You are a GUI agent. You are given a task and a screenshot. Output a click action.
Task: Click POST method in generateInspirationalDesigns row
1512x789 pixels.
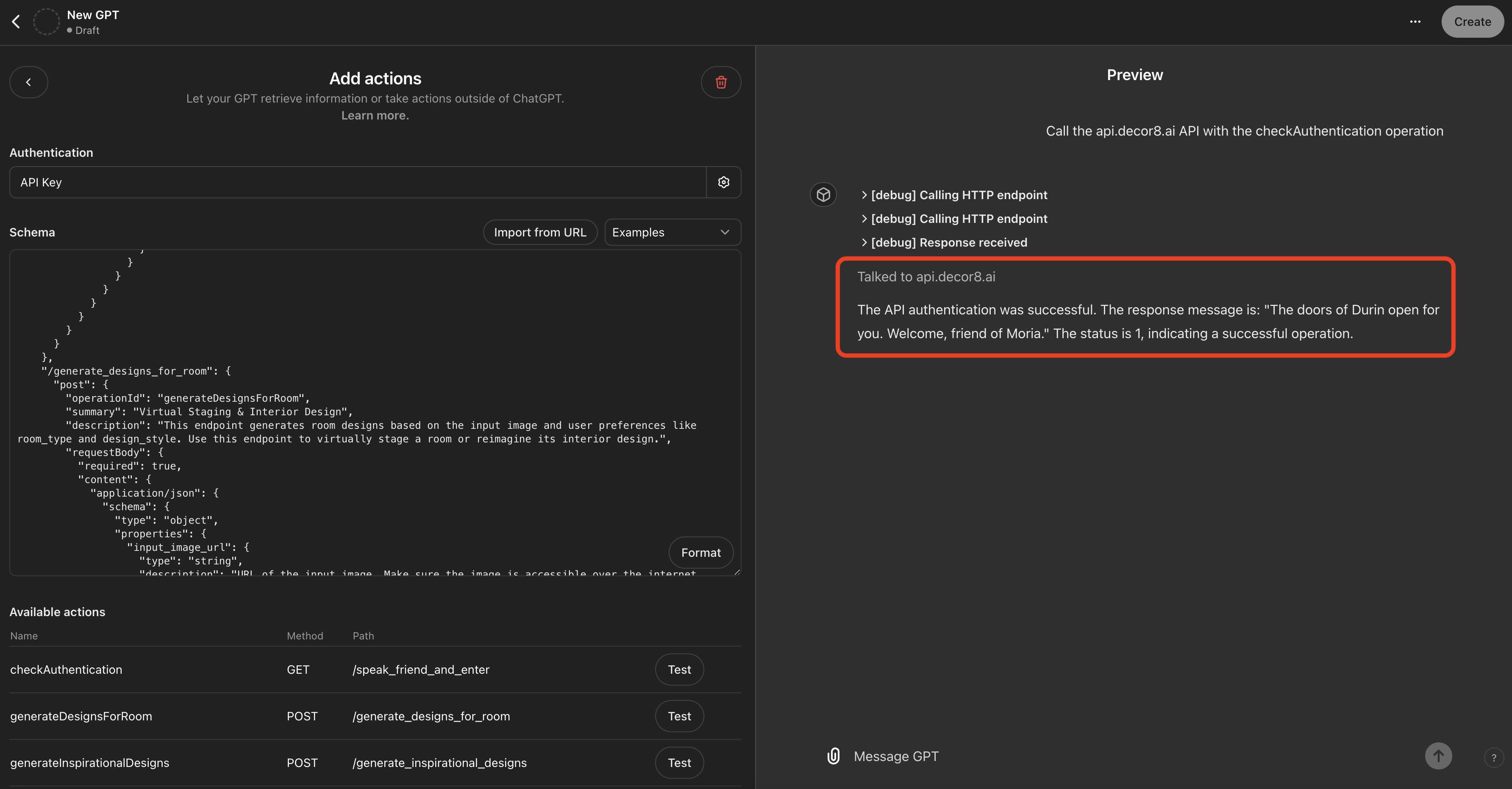click(302, 763)
